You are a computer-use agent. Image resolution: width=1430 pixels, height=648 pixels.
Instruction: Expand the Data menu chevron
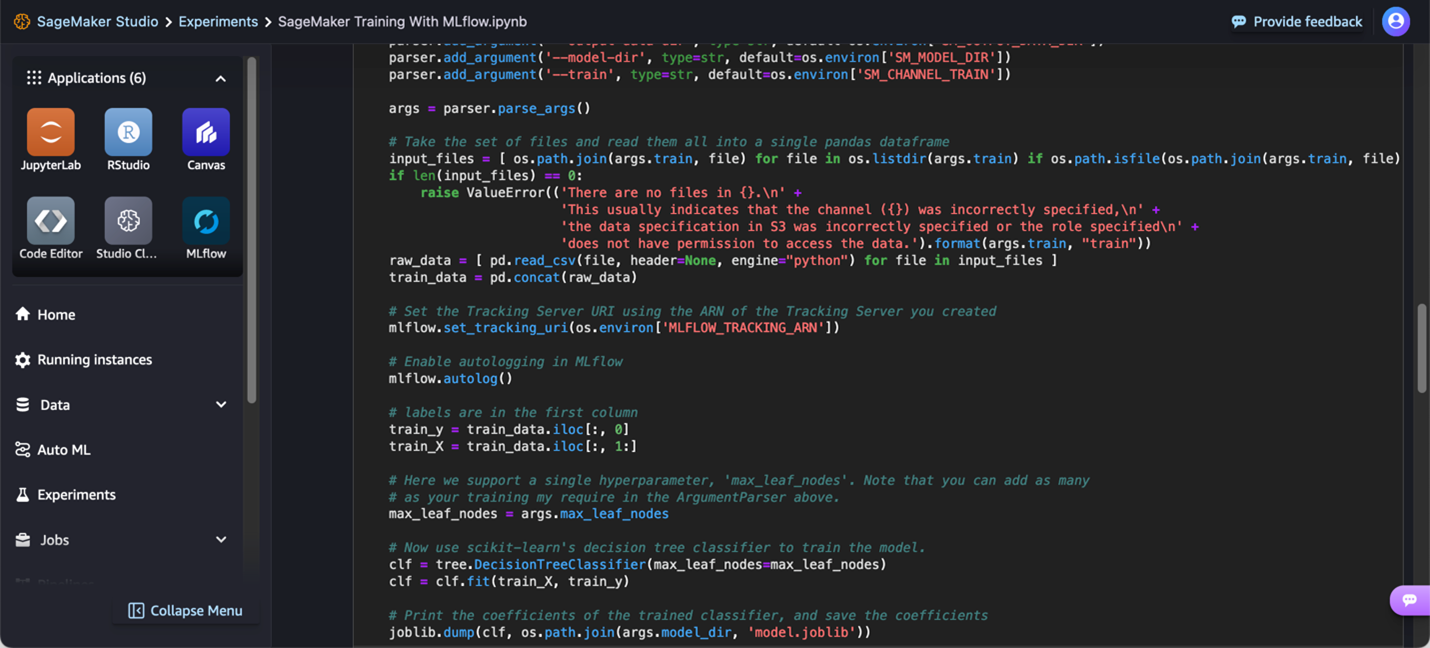pyautogui.click(x=221, y=404)
